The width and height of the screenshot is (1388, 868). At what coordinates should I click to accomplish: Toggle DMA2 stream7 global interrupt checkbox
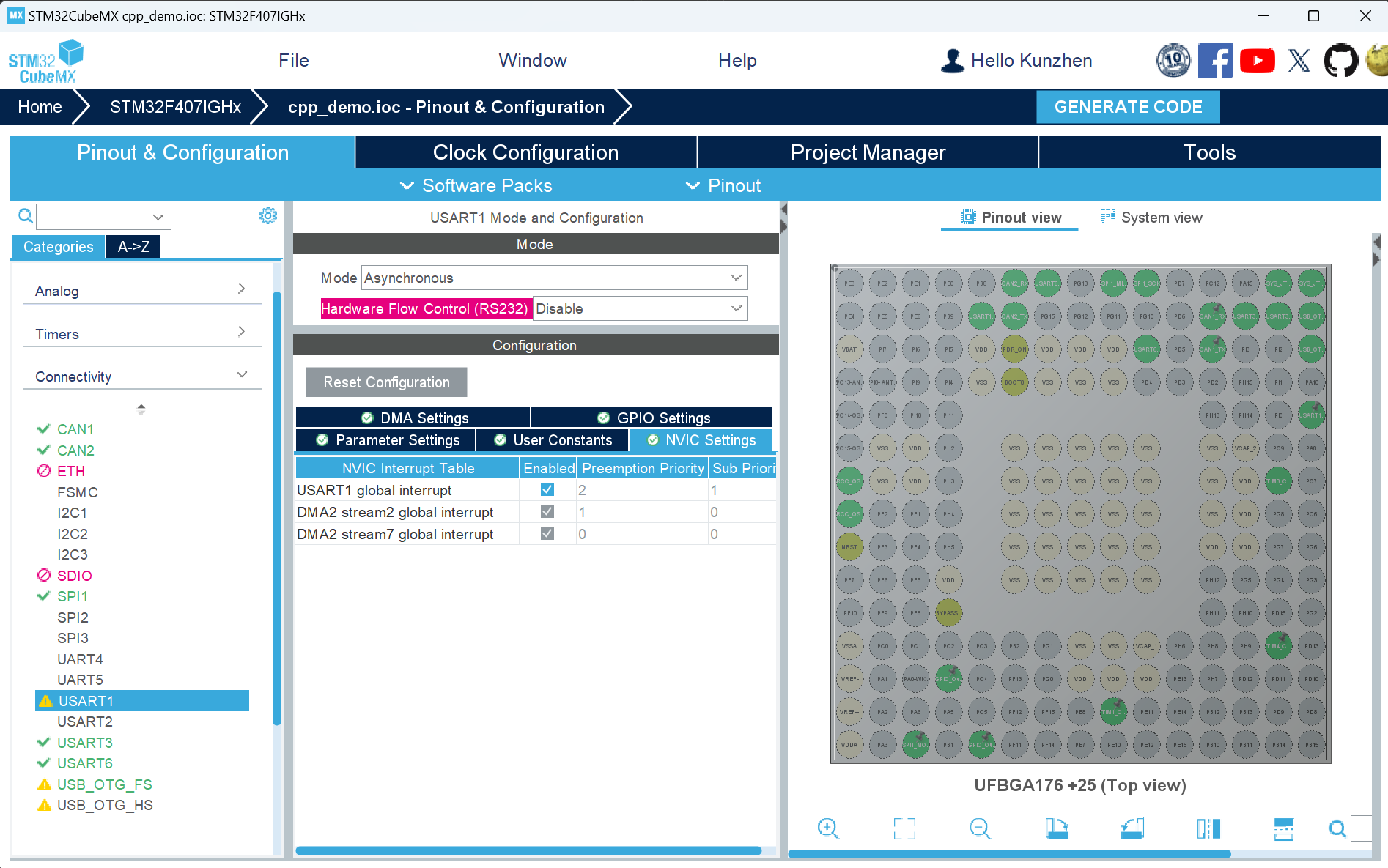pos(547,534)
